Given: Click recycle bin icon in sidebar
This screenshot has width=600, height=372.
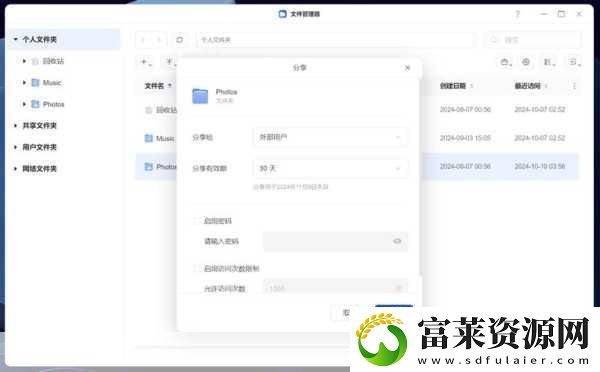Looking at the screenshot, I should [35, 61].
